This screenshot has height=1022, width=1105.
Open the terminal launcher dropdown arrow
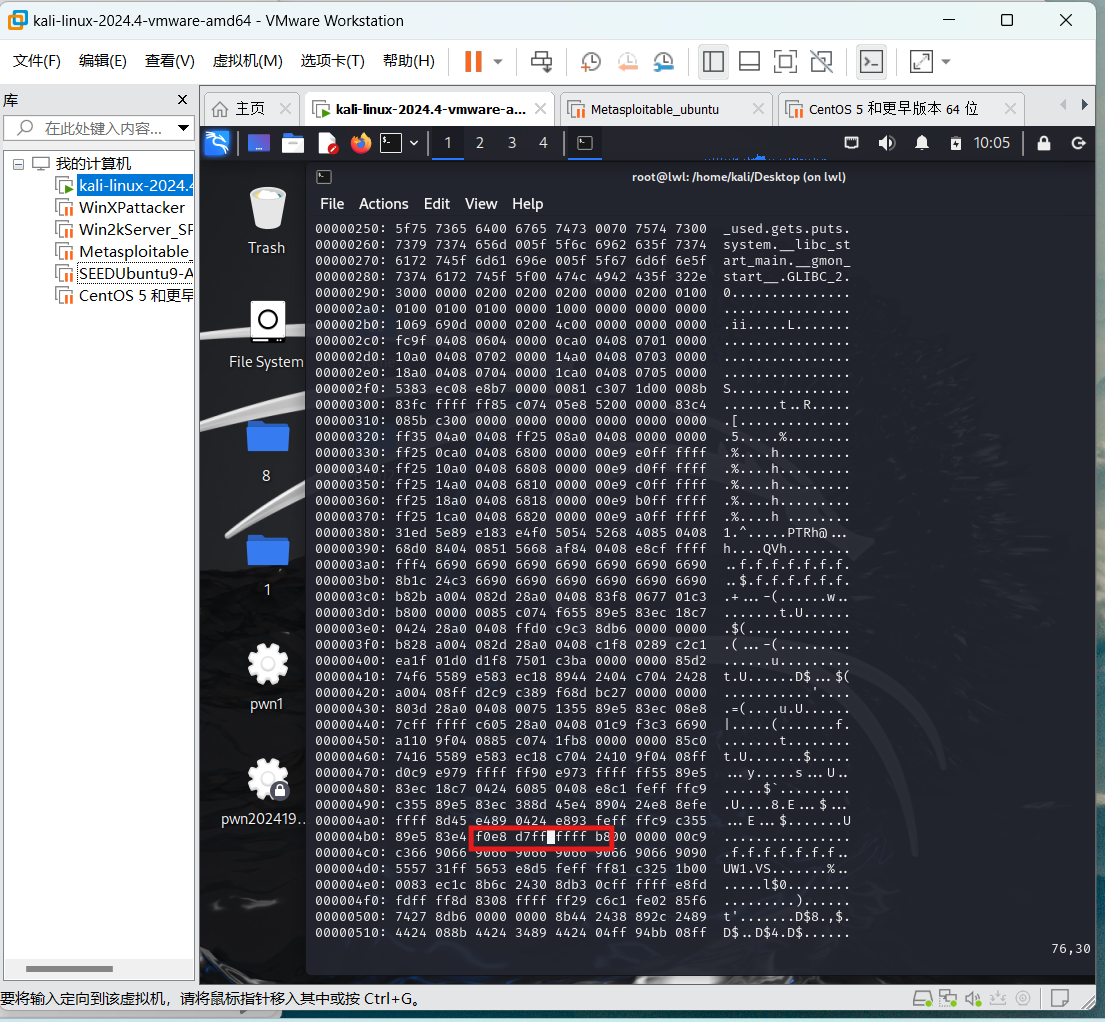[414, 143]
